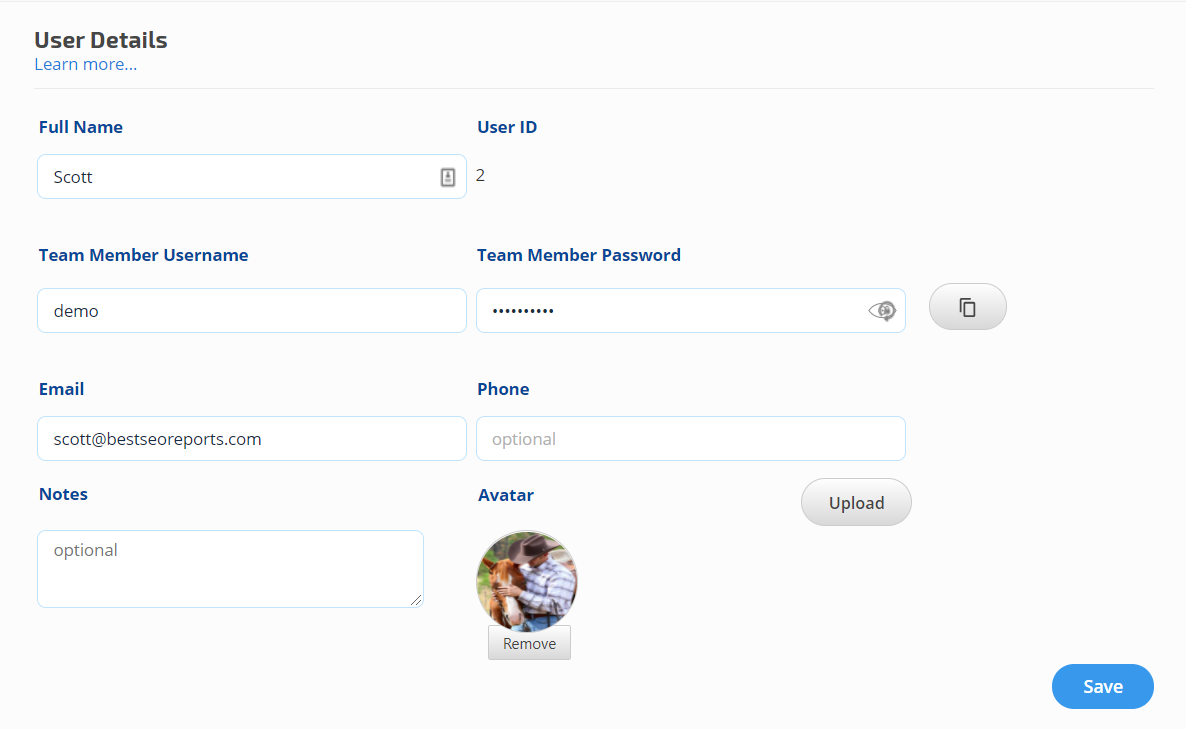Screen dimensions: 1186x729
Task: Focus the optional Phone field
Action: [x=690, y=439]
